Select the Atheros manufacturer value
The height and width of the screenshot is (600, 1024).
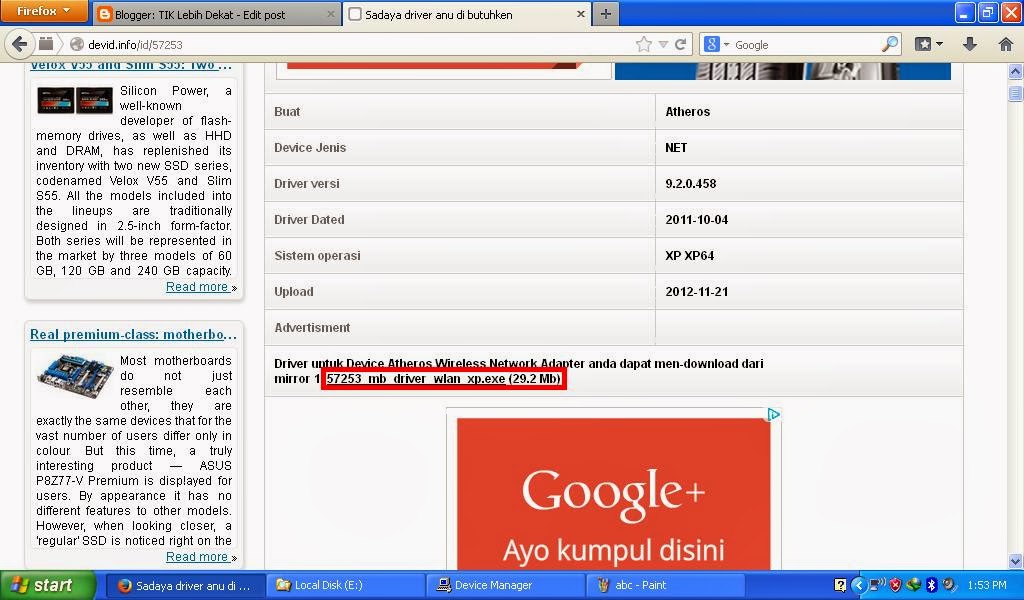(687, 112)
